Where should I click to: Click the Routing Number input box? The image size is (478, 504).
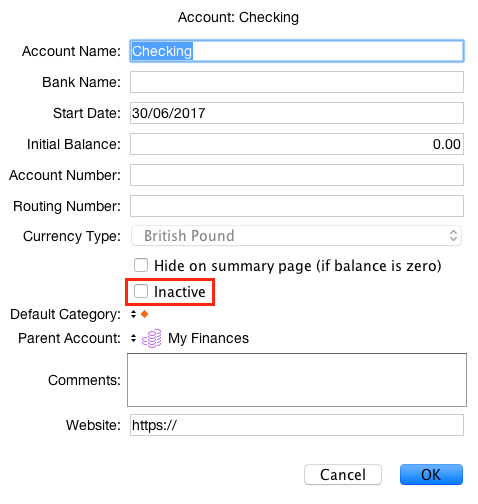click(x=297, y=206)
